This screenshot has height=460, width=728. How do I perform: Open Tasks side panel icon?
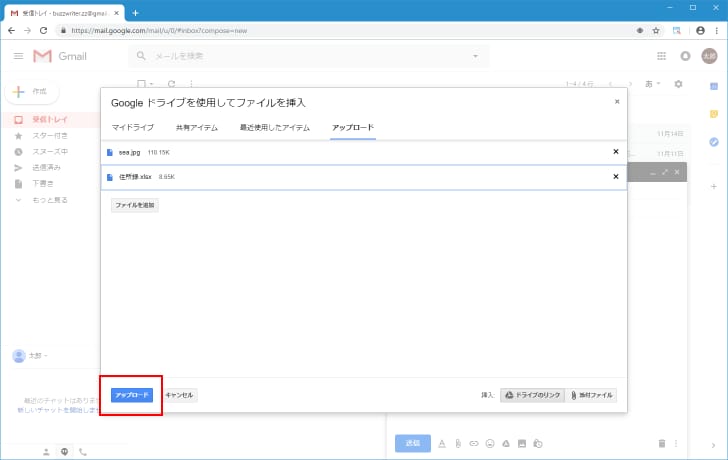tap(714, 142)
